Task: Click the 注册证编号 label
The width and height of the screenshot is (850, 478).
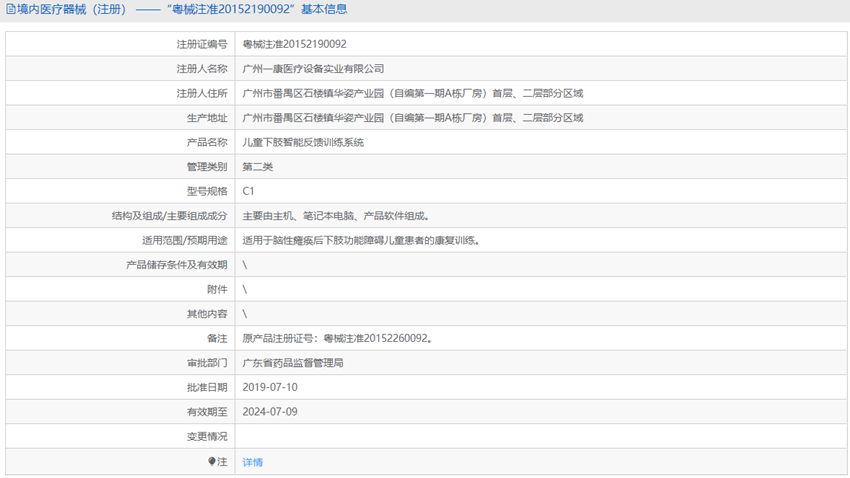Action: 202,44
